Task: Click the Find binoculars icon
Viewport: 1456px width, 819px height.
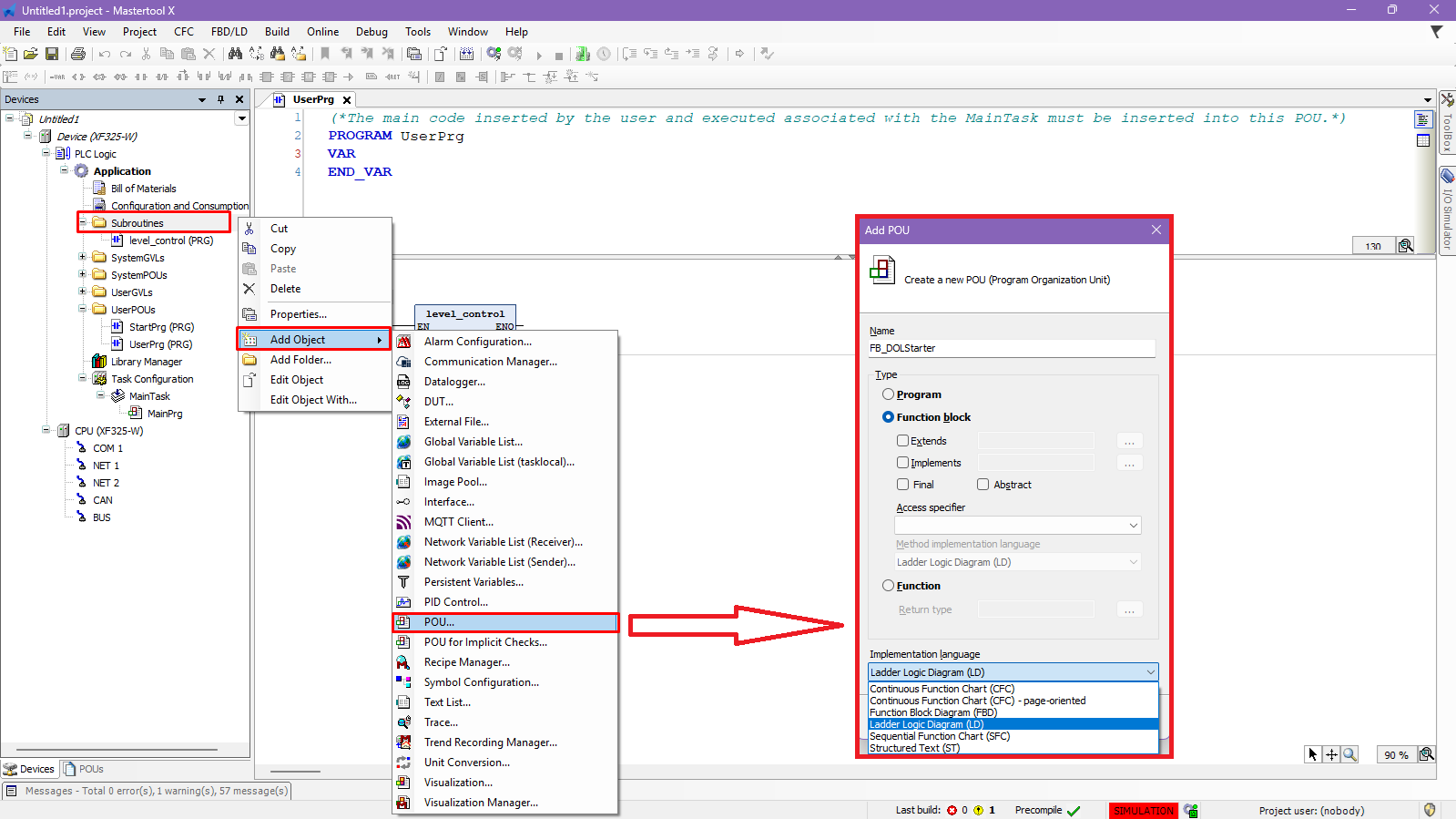Action: (235, 55)
